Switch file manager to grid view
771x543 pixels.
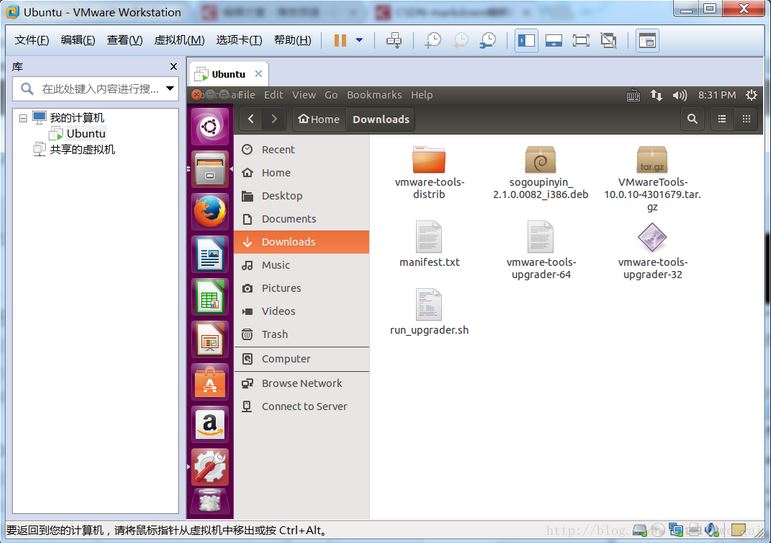pyautogui.click(x=746, y=119)
